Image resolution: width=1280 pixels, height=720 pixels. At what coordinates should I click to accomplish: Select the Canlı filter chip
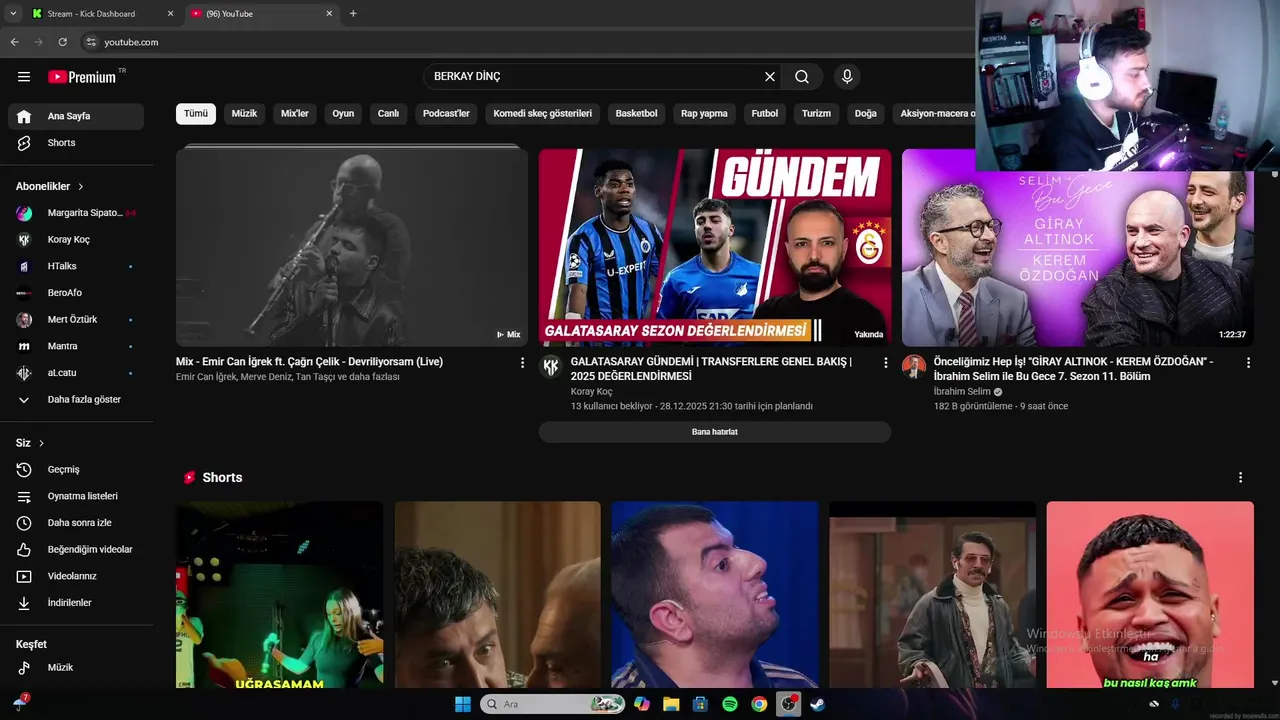[x=388, y=113]
